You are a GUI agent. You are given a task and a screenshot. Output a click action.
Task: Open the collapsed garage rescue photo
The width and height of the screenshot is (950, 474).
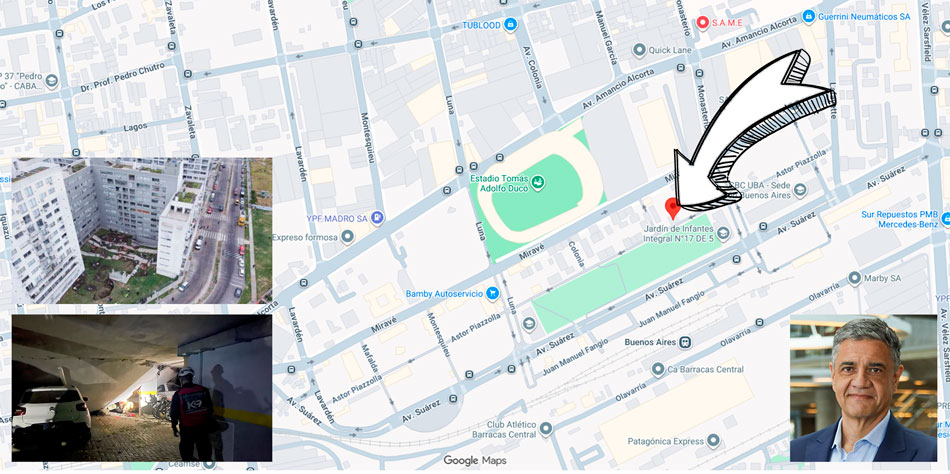[142, 389]
